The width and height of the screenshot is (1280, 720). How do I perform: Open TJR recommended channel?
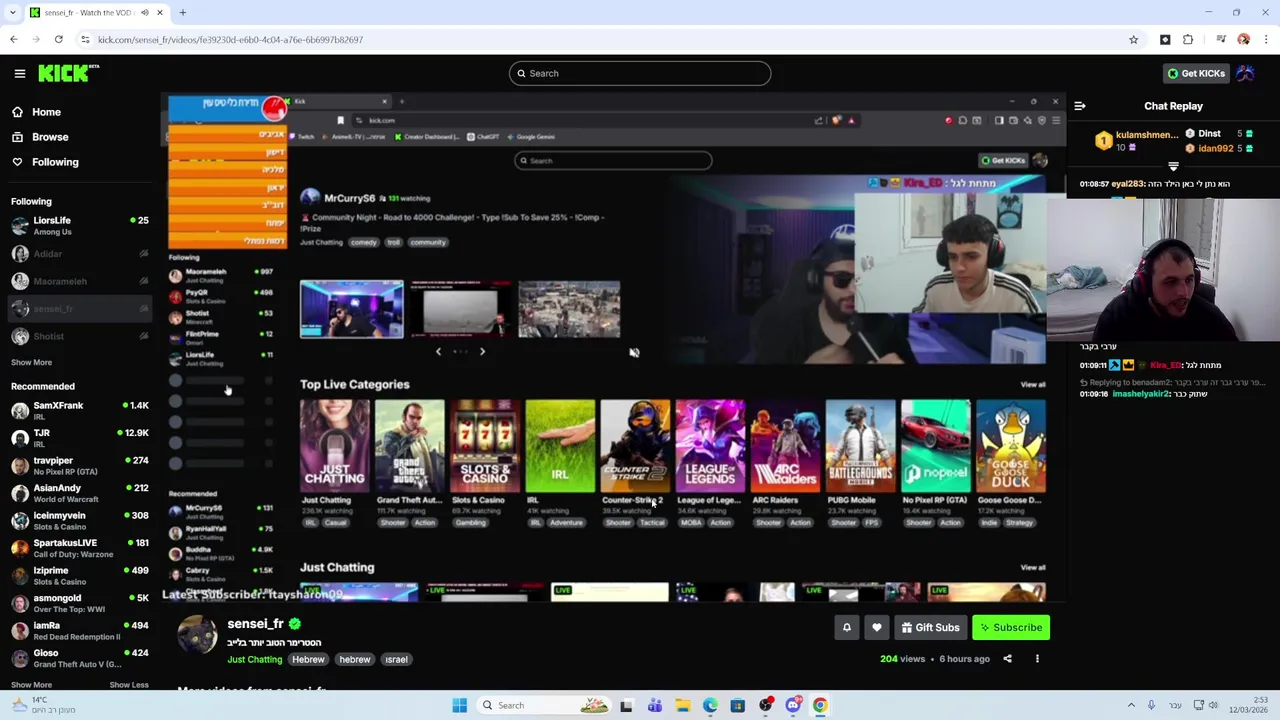click(x=80, y=438)
